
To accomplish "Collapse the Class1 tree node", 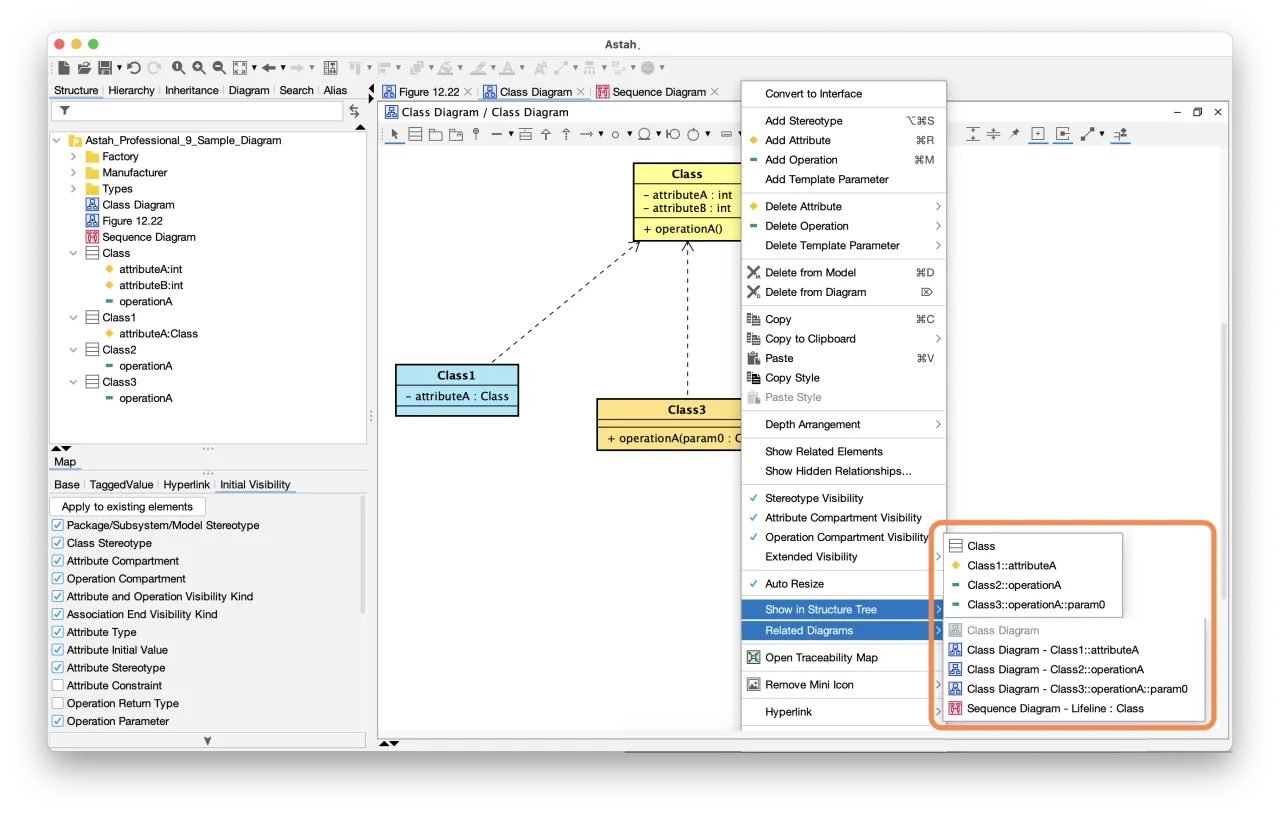I will [74, 317].
